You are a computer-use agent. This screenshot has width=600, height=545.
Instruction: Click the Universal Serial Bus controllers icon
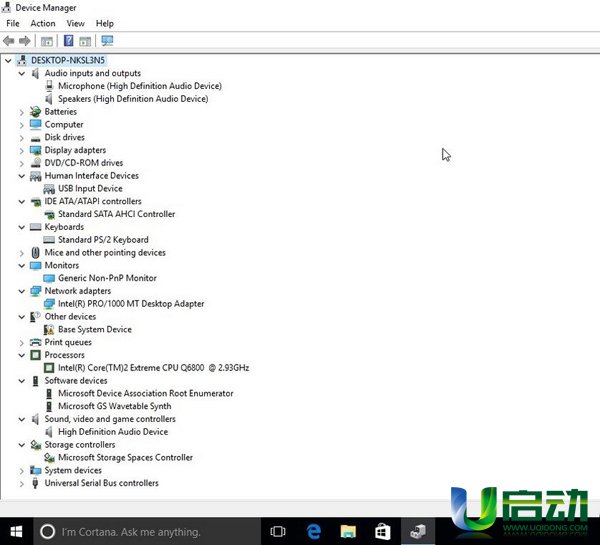pyautogui.click(x=35, y=483)
